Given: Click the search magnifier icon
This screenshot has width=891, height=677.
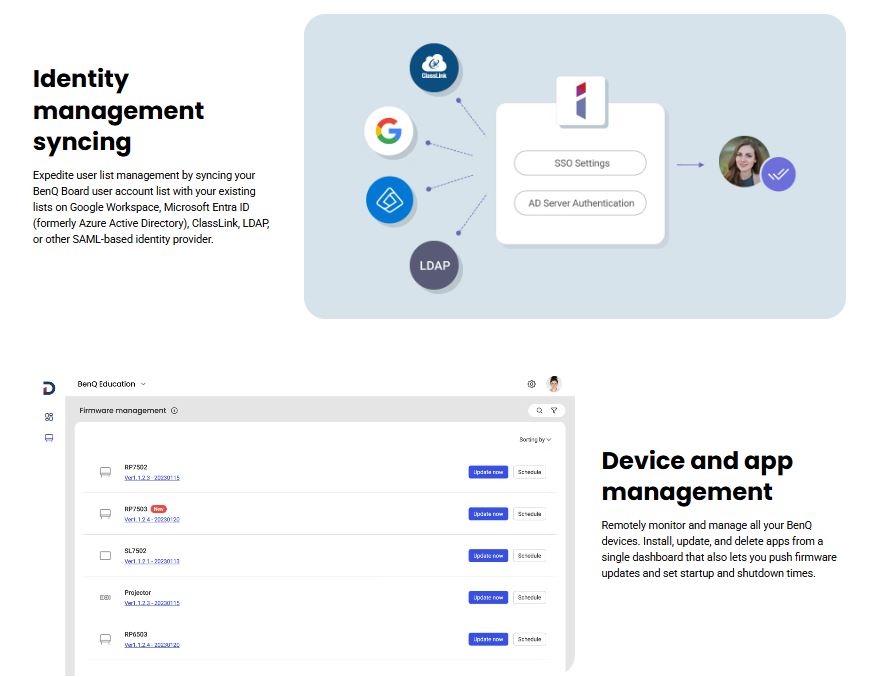Looking at the screenshot, I should click(539, 410).
